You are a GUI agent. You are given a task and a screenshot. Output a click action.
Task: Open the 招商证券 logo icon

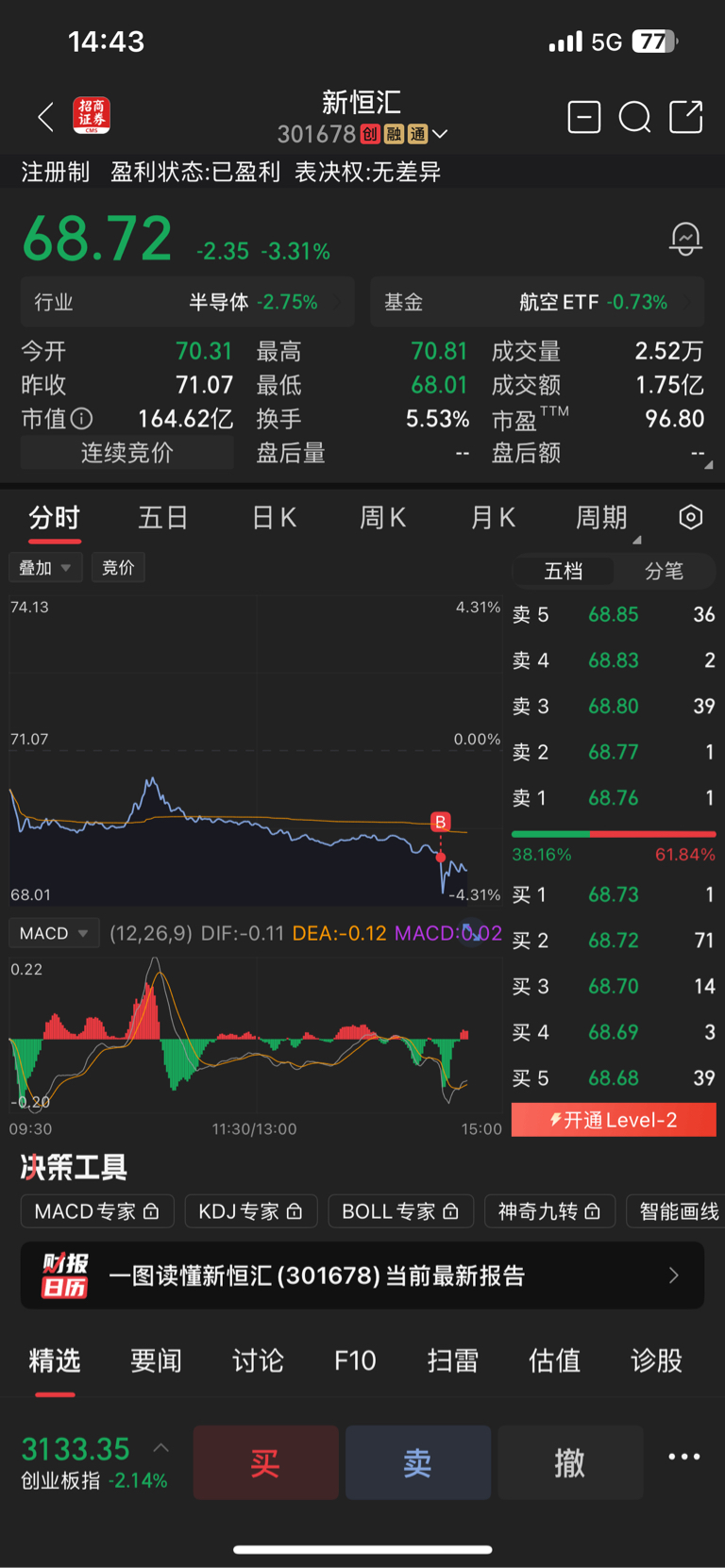(x=92, y=116)
